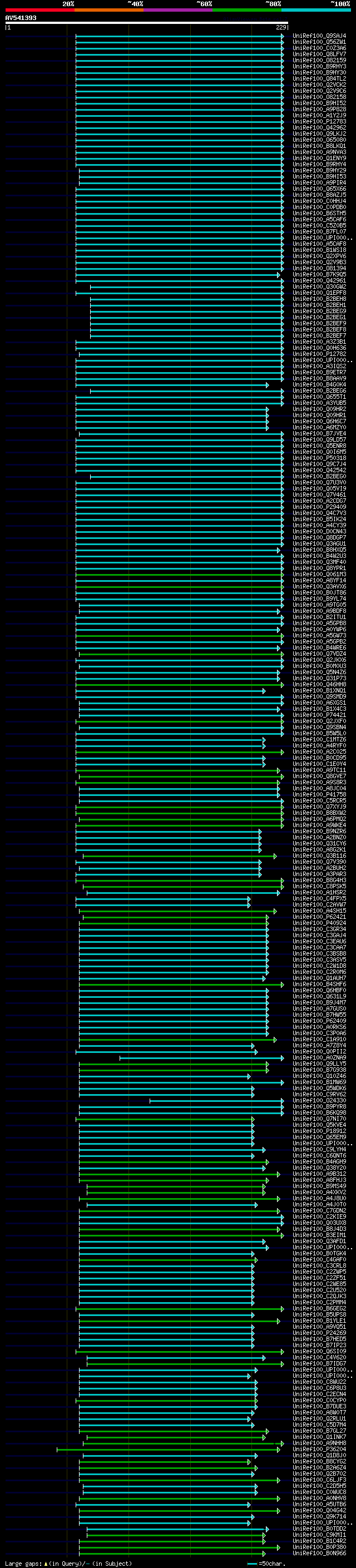Viewport: 356px width, 1568px height.
Task: Select label UniRef100_Q84TL2
Action: coord(319,78)
